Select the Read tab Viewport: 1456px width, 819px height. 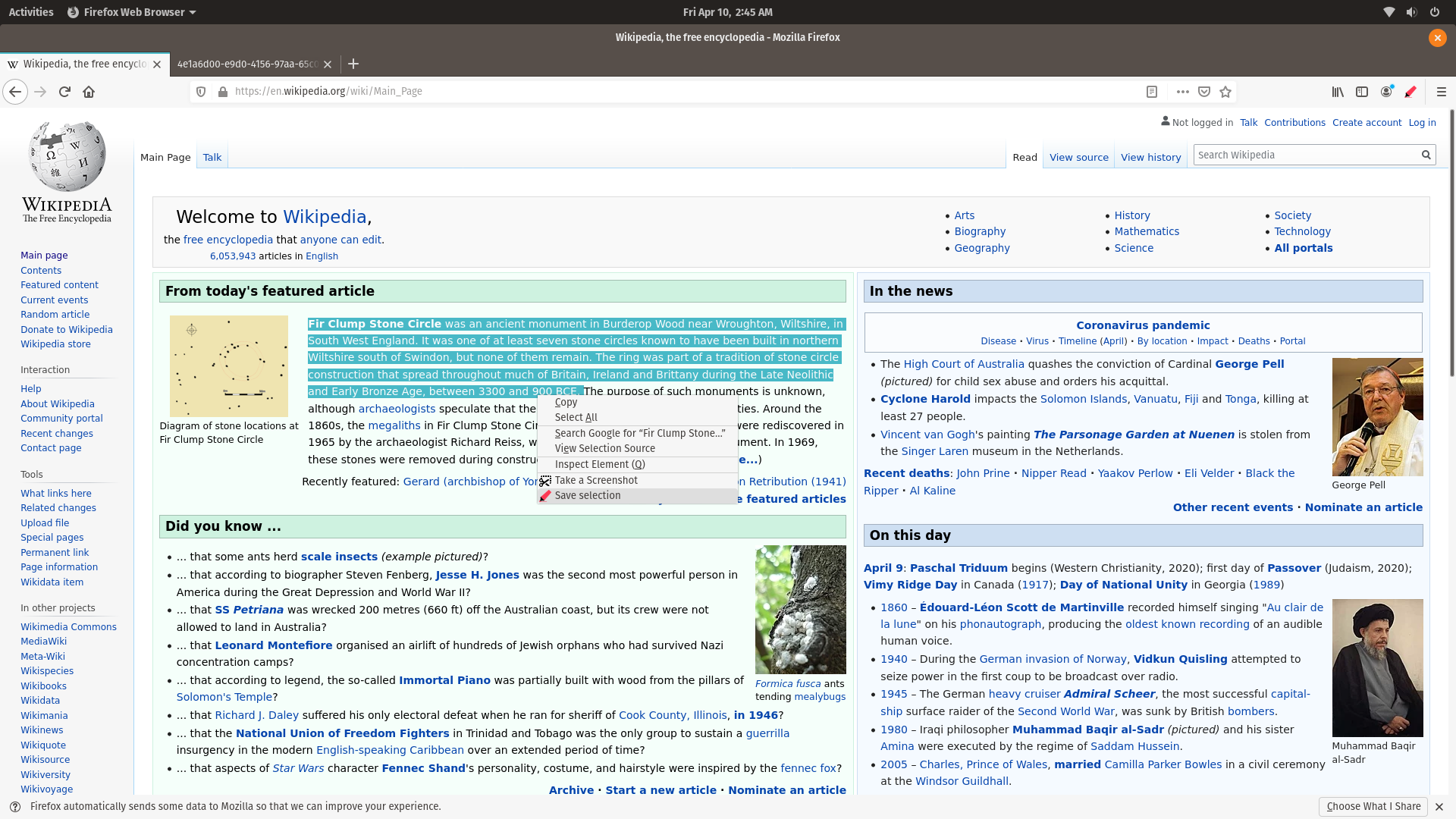point(1025,157)
